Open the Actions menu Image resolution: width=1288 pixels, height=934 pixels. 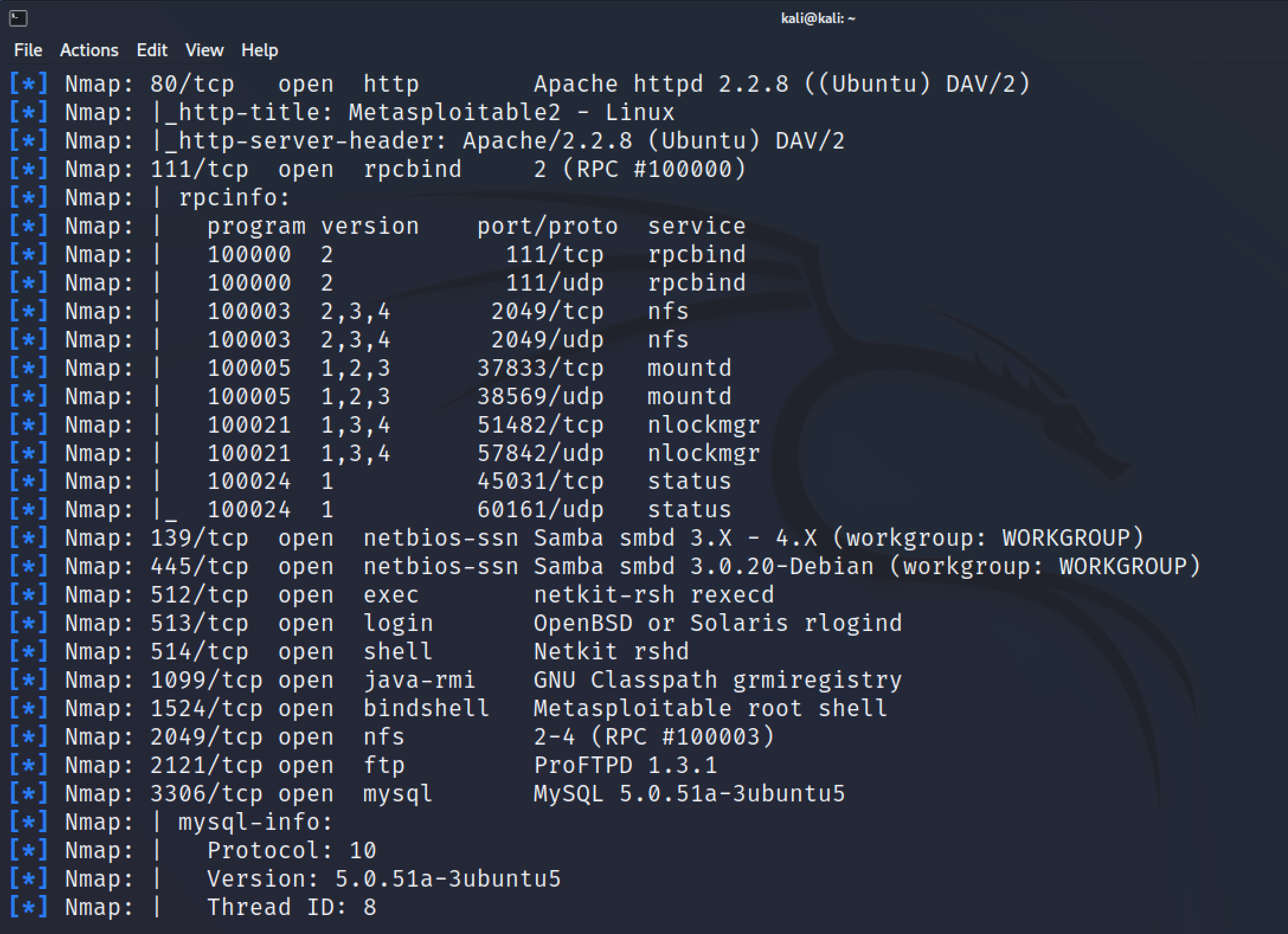89,50
